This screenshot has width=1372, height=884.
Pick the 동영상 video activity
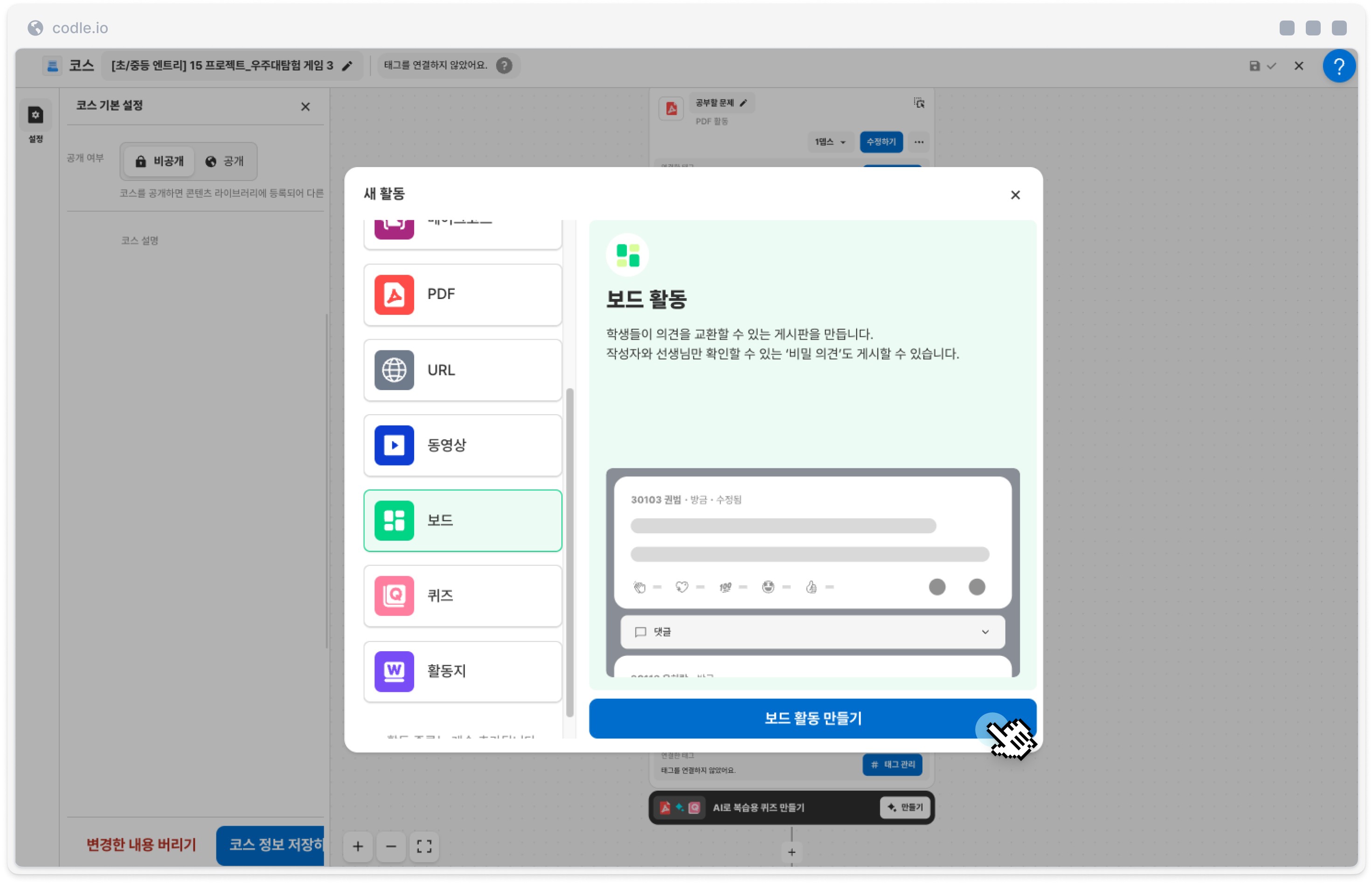pos(463,445)
